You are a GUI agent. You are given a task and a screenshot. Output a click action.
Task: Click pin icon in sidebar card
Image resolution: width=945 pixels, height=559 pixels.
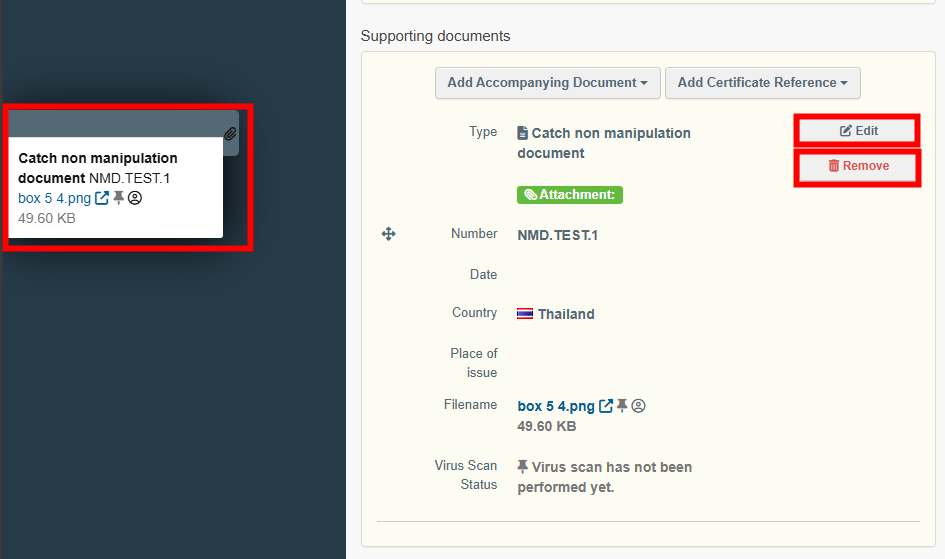point(119,198)
